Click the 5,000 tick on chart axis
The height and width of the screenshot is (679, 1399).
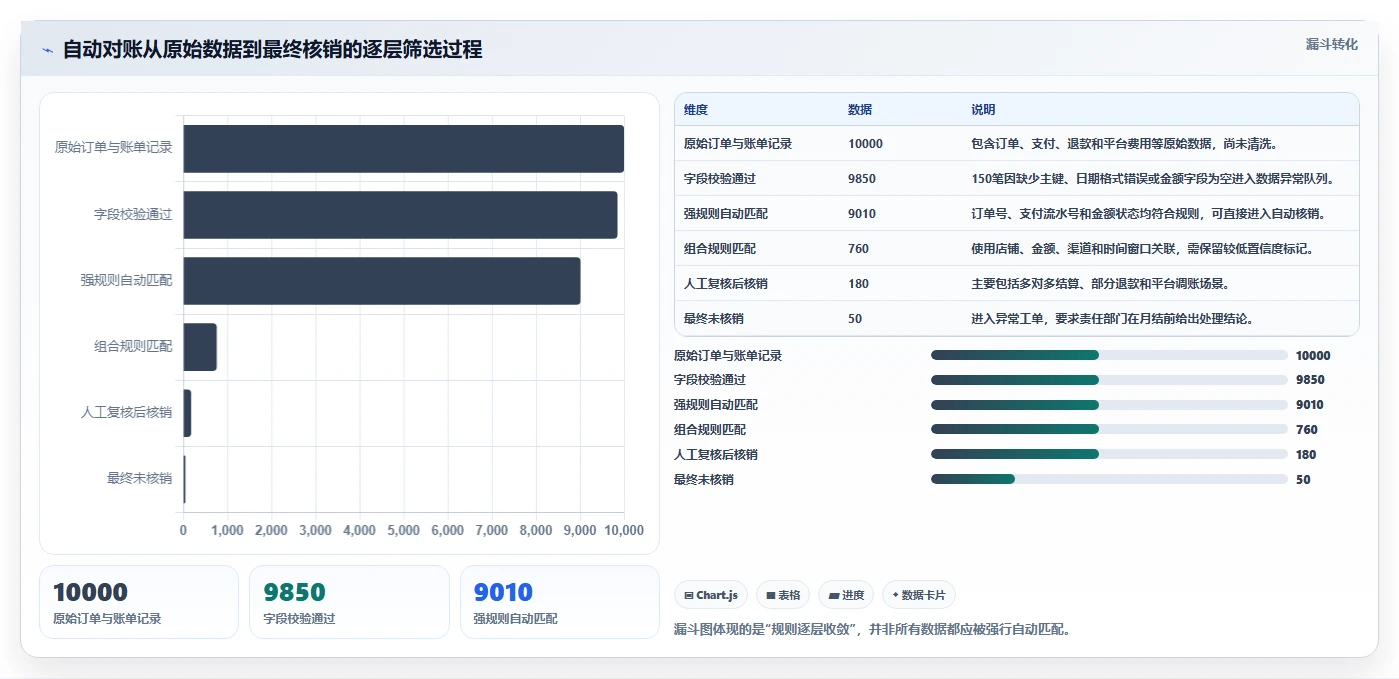tap(403, 531)
